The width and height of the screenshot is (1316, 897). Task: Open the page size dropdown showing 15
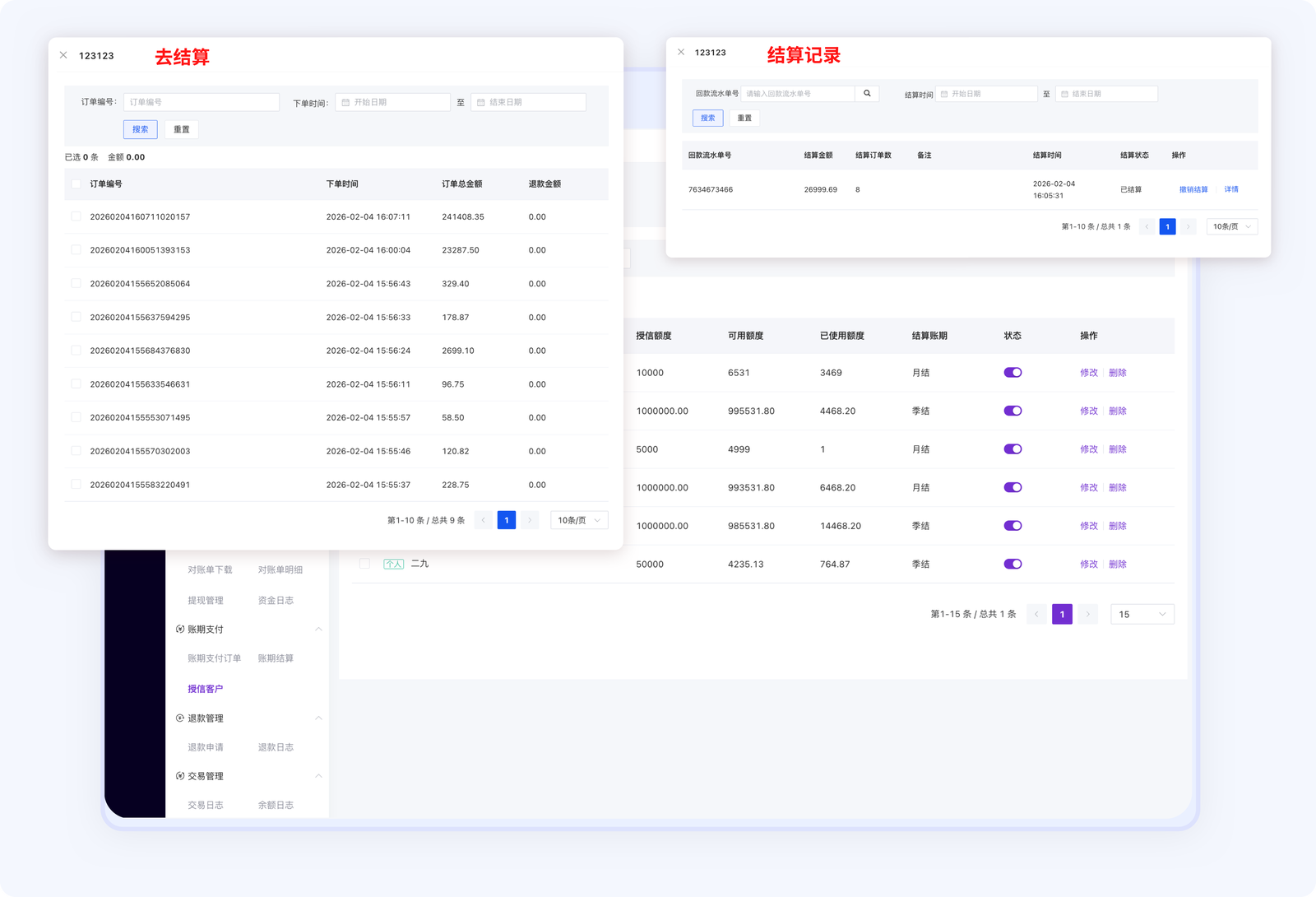(1142, 615)
